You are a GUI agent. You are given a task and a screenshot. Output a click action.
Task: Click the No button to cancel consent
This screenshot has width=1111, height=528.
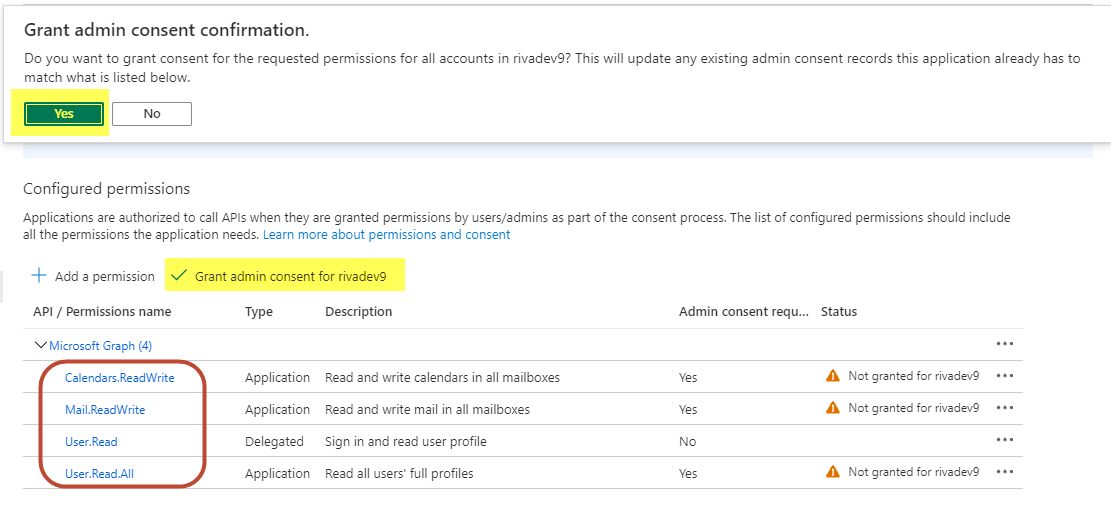click(x=152, y=114)
